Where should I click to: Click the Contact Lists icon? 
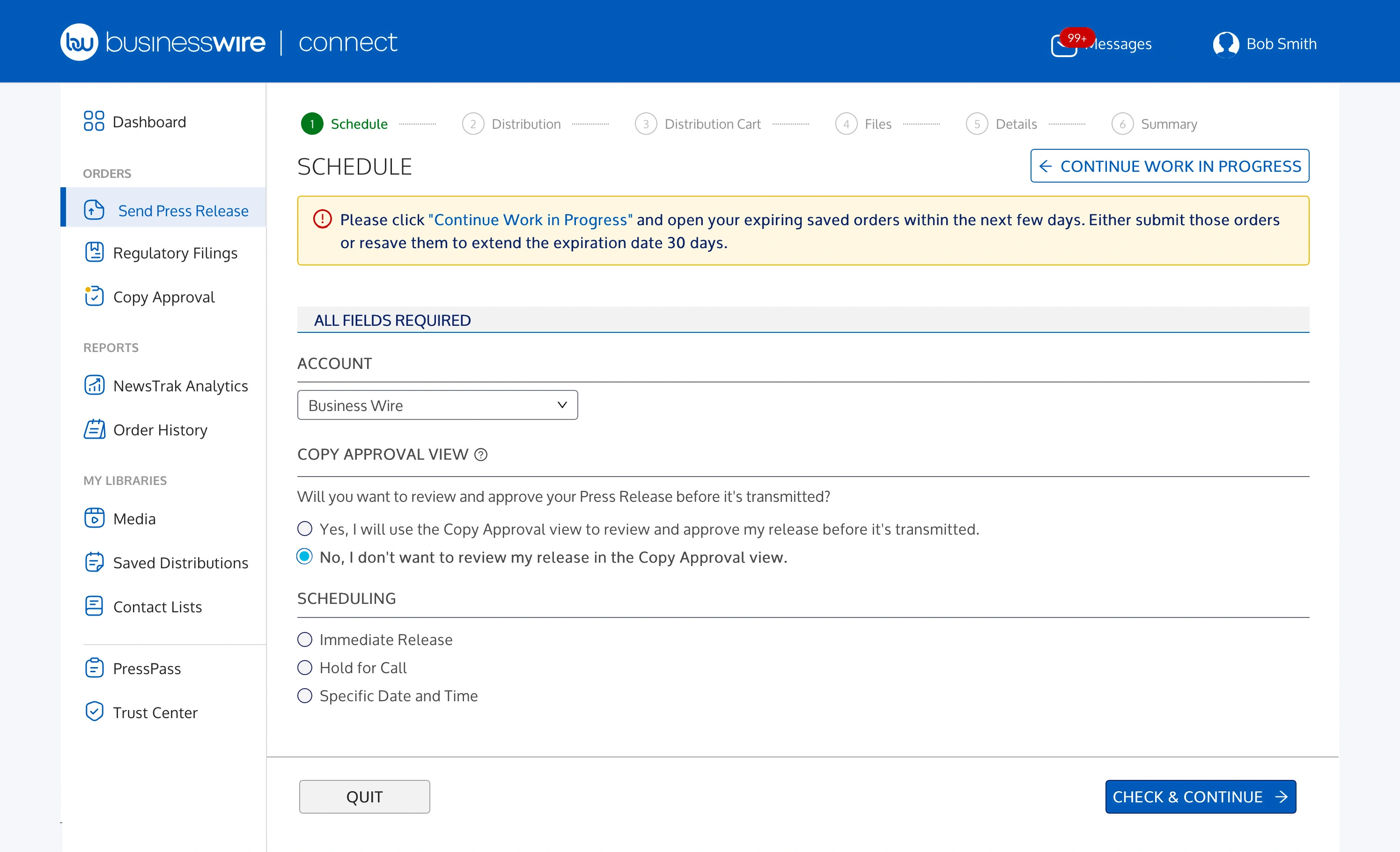[x=94, y=606]
